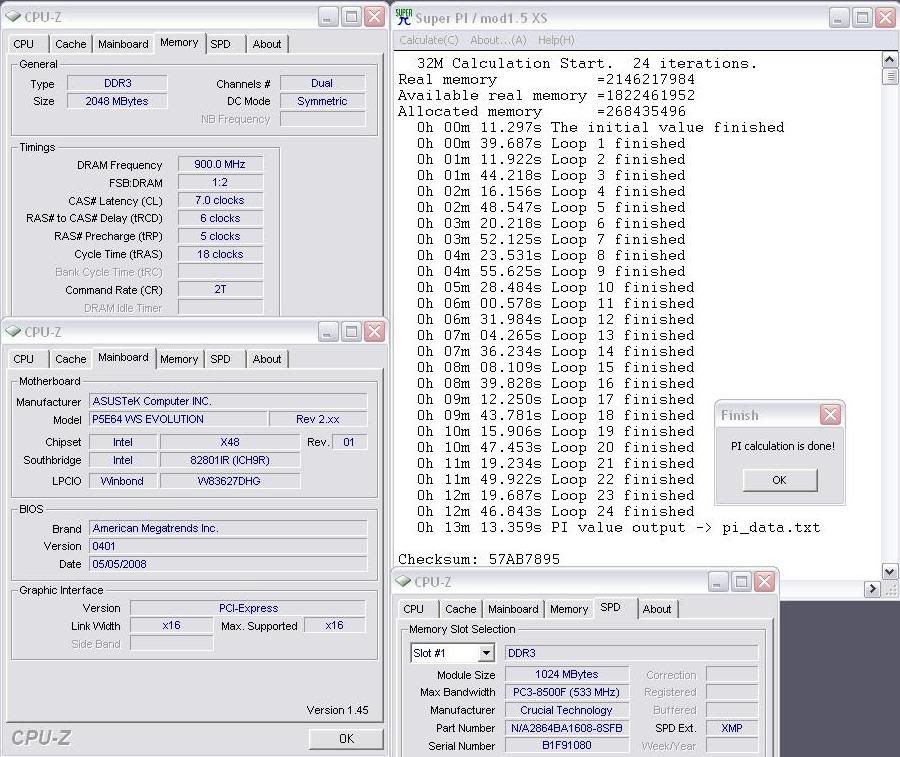
Task: Click 'Loop 24 finished' line in Super PI
Action: [556, 511]
